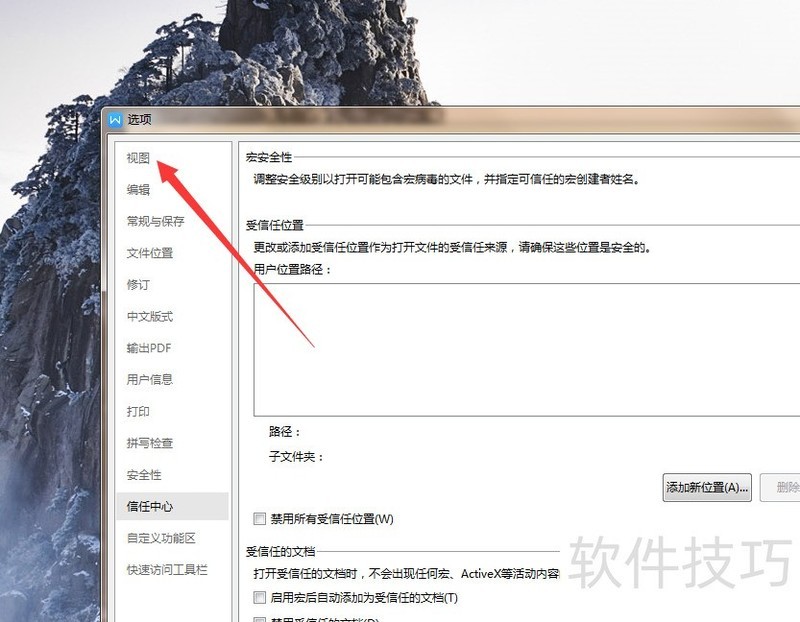
Task: Go to 拼写检查 settings
Action: (x=150, y=443)
